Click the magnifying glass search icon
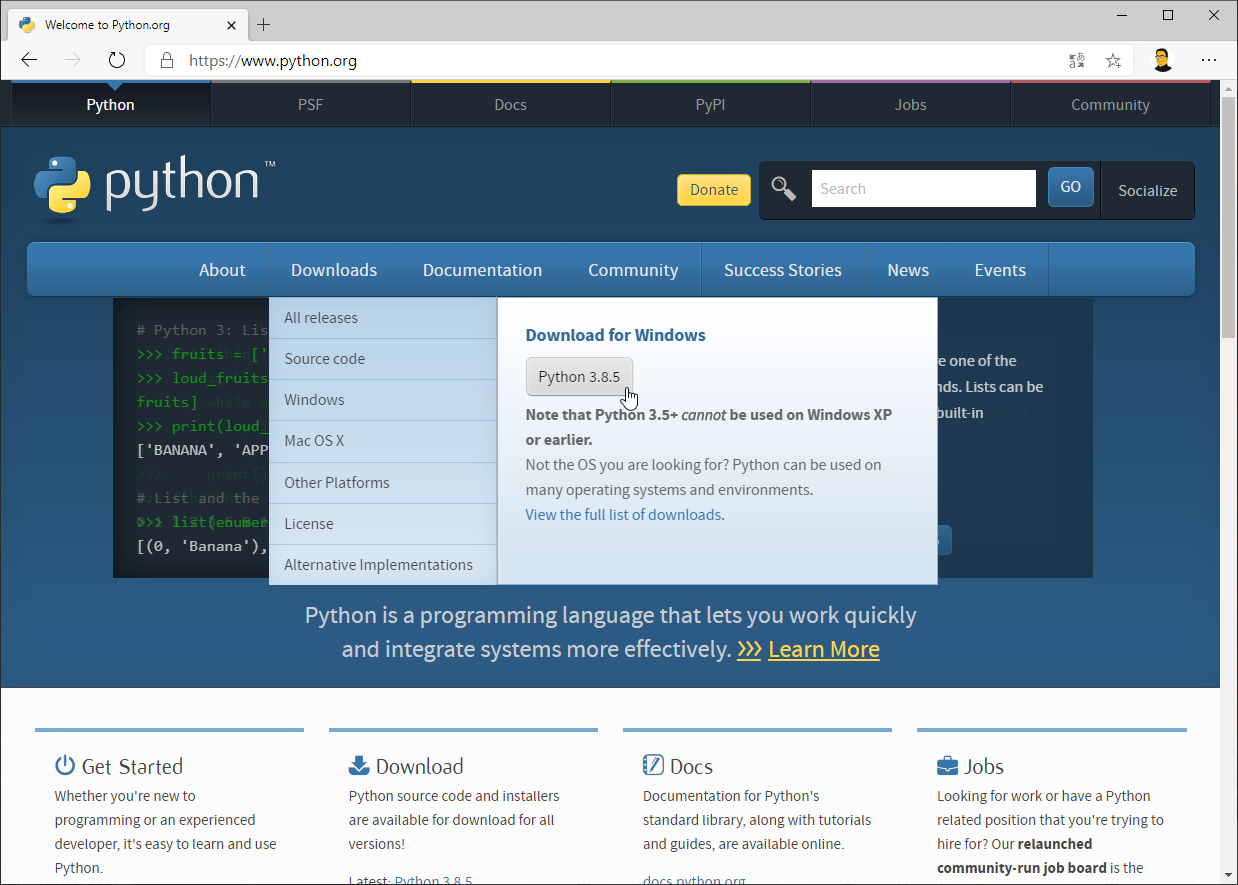 click(784, 189)
